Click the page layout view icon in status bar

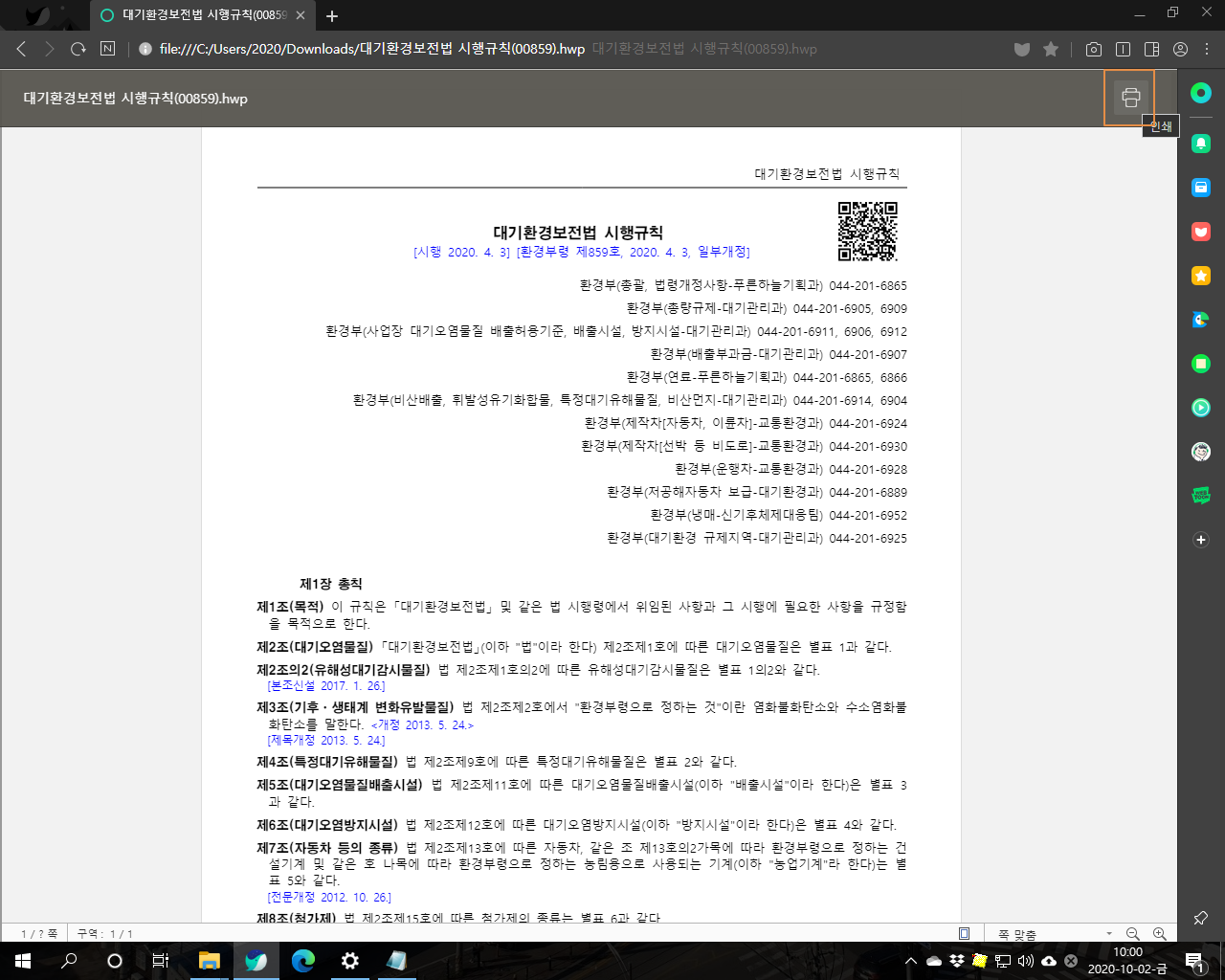click(964, 933)
